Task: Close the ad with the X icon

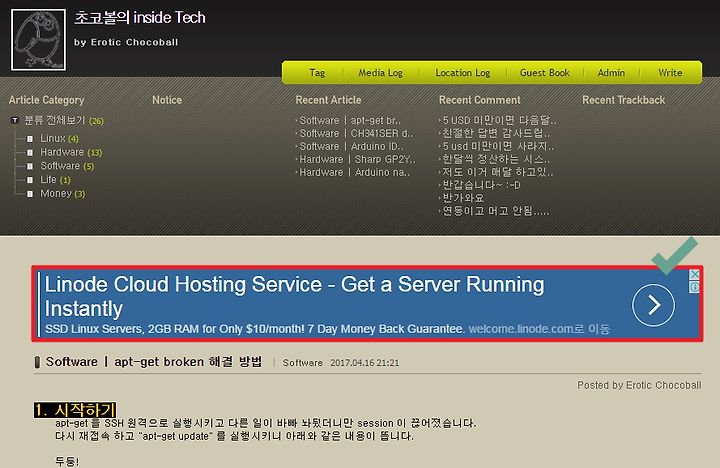Action: coord(695,274)
